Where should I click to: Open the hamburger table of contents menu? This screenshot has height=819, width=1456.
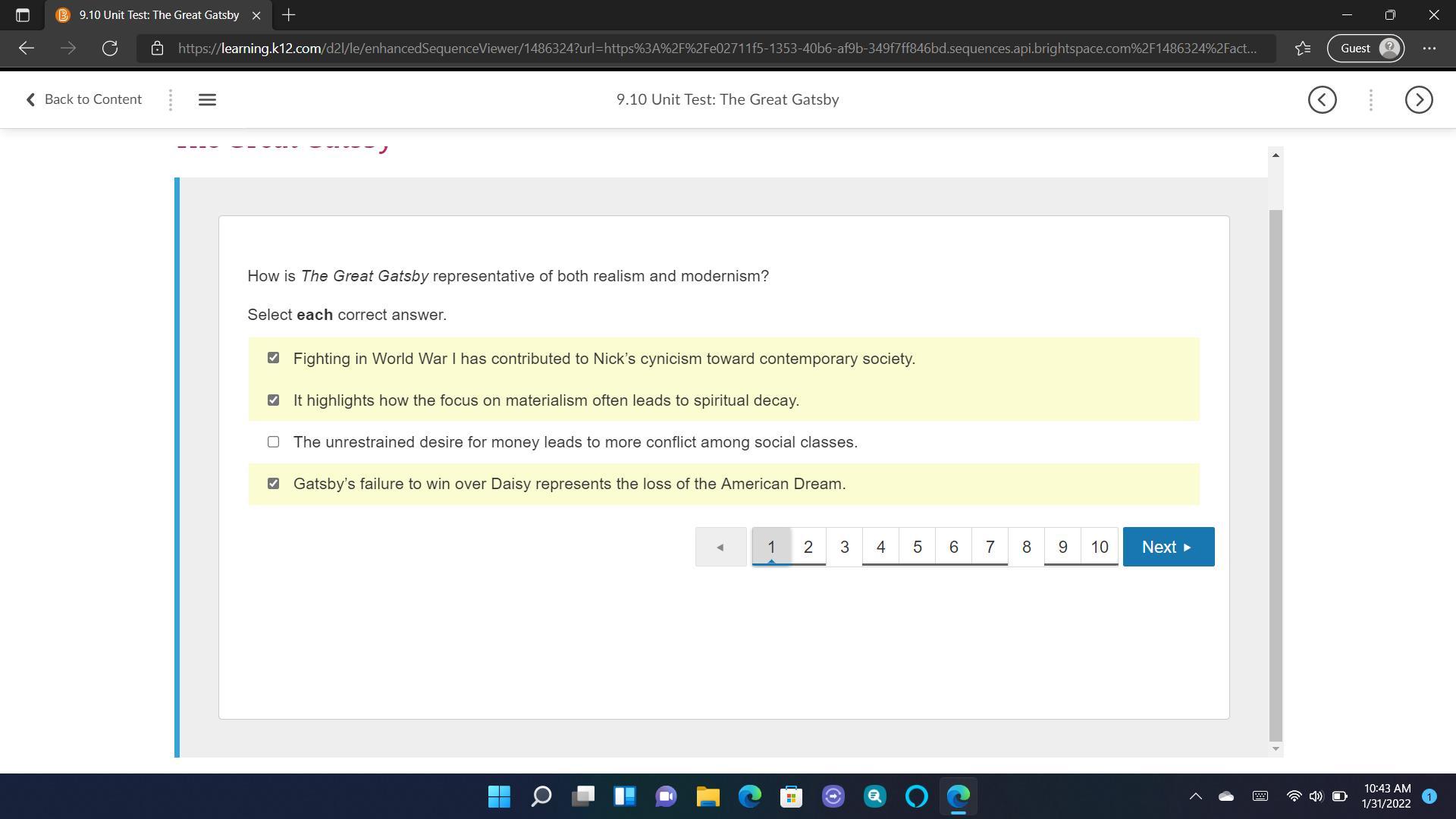click(207, 99)
